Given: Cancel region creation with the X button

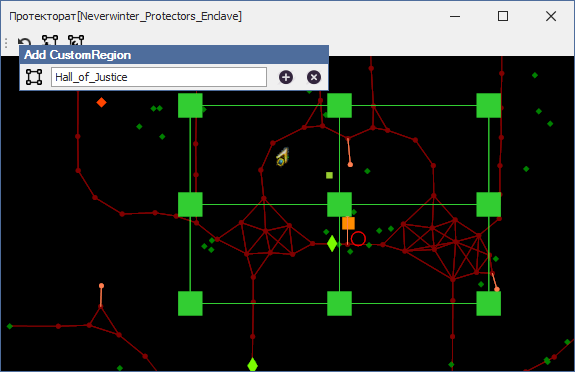Looking at the screenshot, I should pyautogui.click(x=314, y=77).
